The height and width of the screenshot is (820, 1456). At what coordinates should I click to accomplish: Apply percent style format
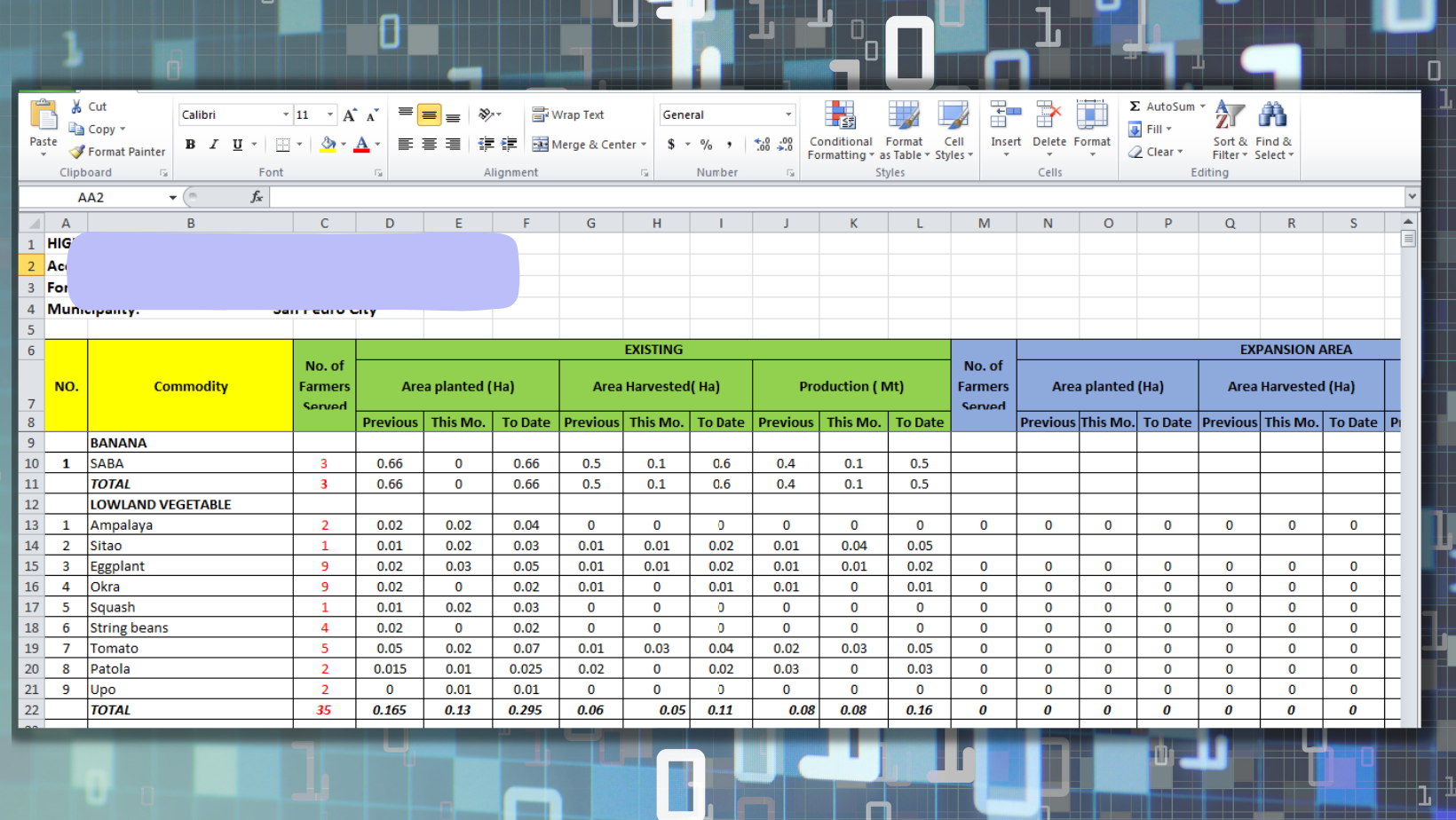click(x=706, y=145)
